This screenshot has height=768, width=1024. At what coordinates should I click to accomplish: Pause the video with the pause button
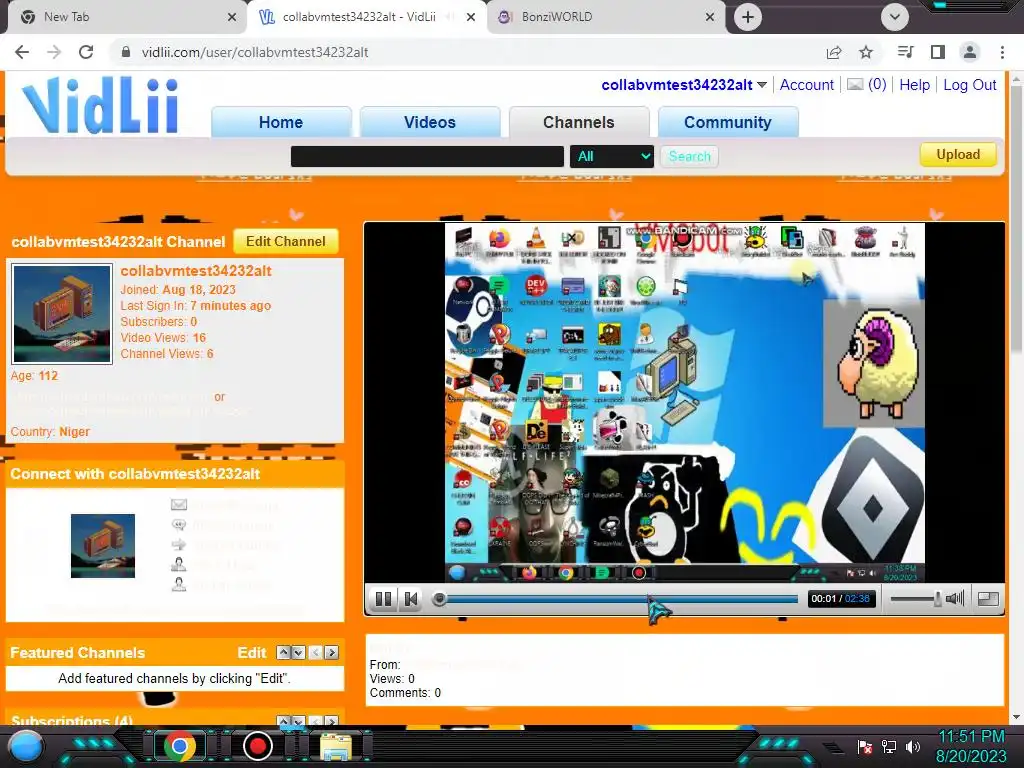click(383, 599)
